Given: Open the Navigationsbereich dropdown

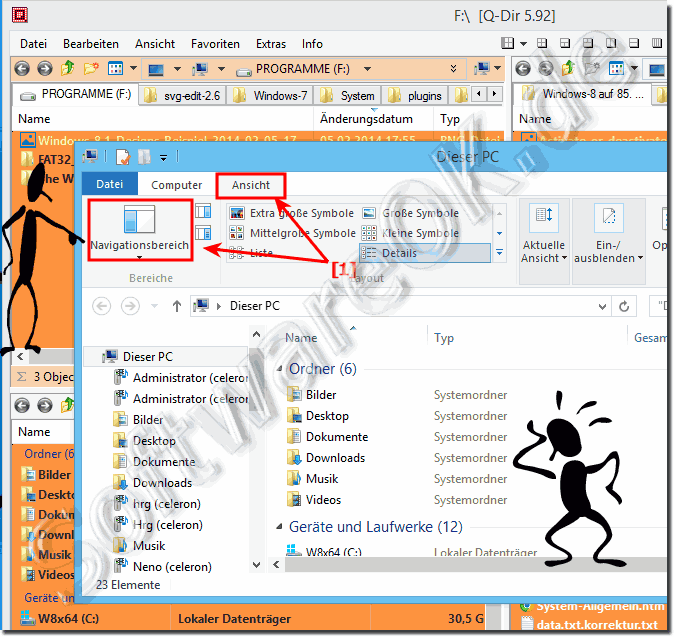Looking at the screenshot, I should coord(139,257).
